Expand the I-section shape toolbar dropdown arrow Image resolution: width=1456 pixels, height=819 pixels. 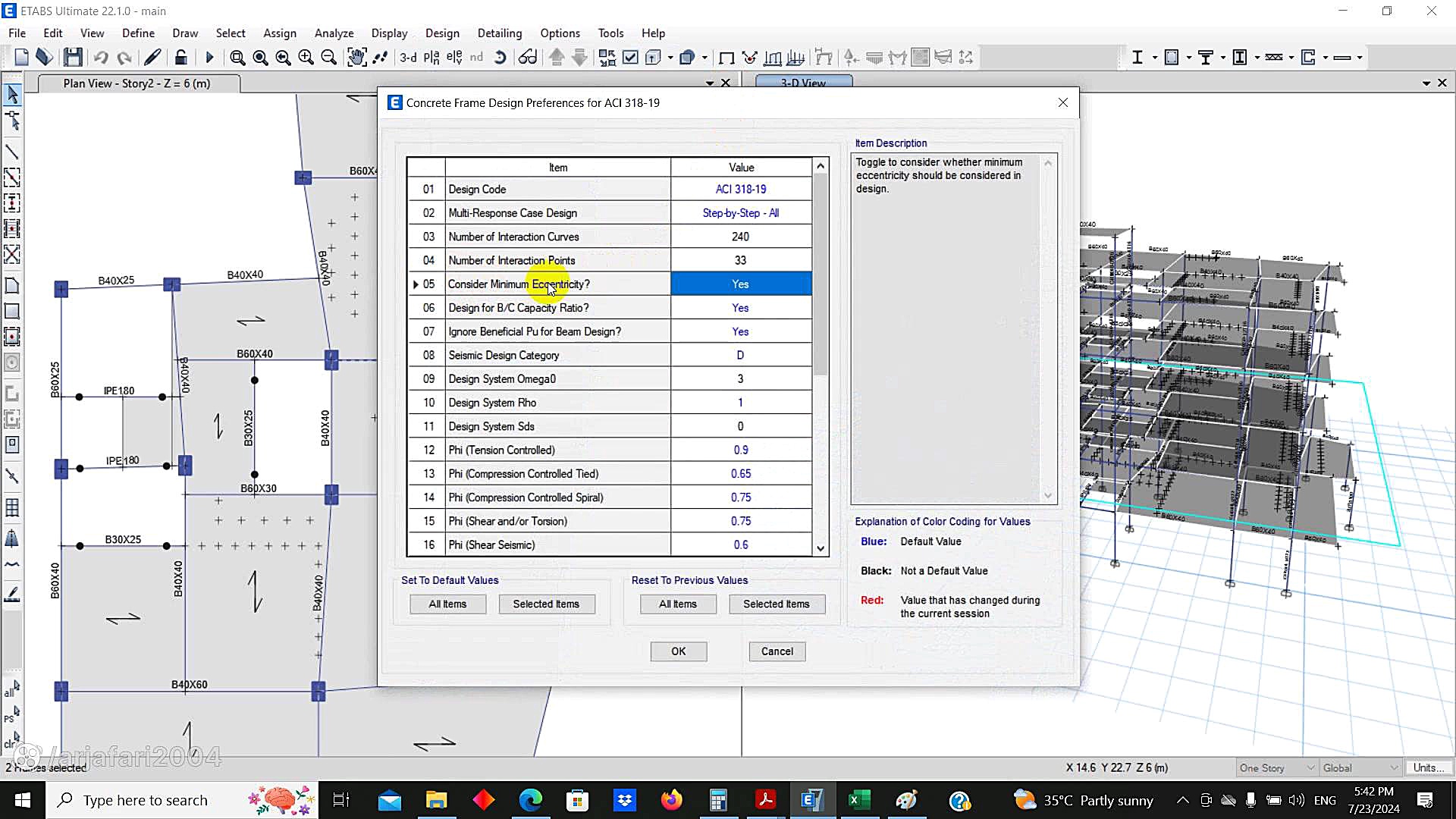[1155, 58]
